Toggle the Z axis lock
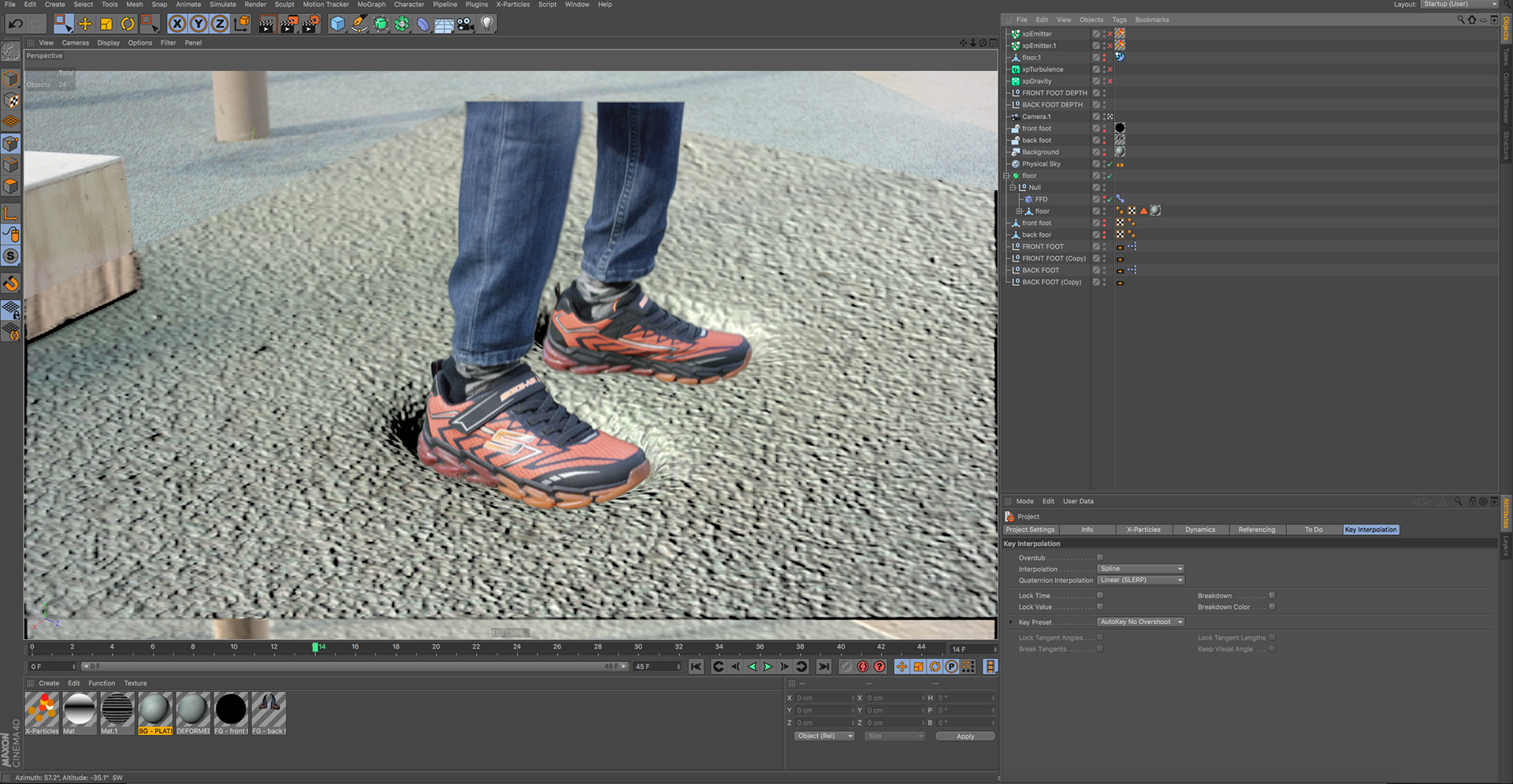Image resolution: width=1513 pixels, height=784 pixels. pos(220,24)
